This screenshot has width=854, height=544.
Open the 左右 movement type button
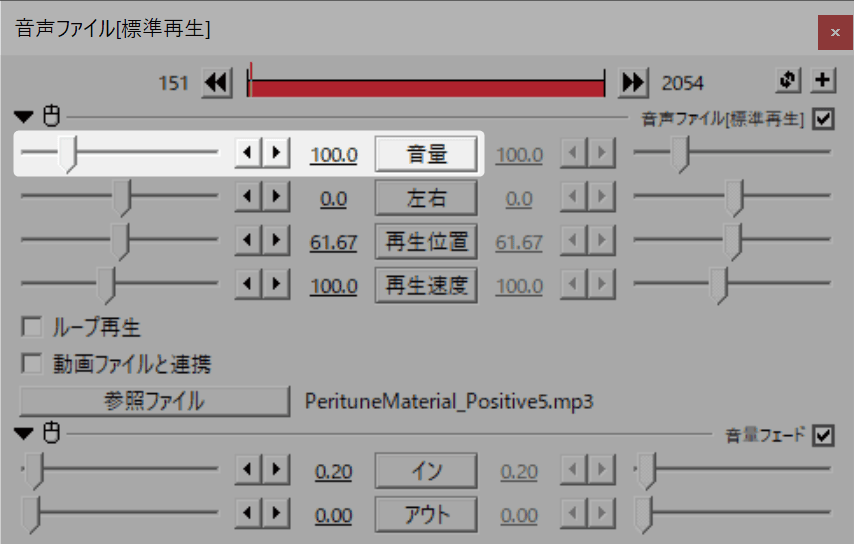click(426, 198)
